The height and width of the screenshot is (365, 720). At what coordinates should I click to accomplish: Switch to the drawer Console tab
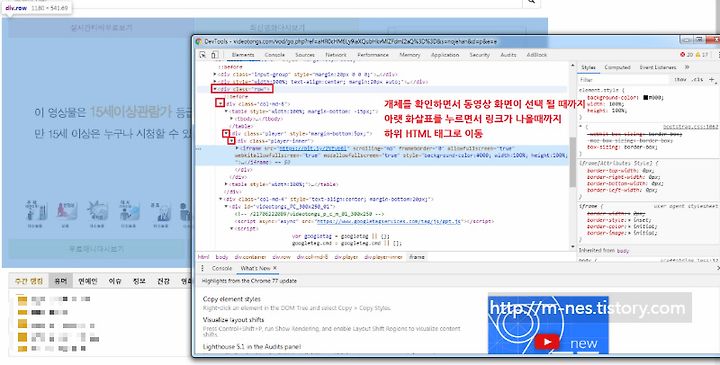pos(222,268)
